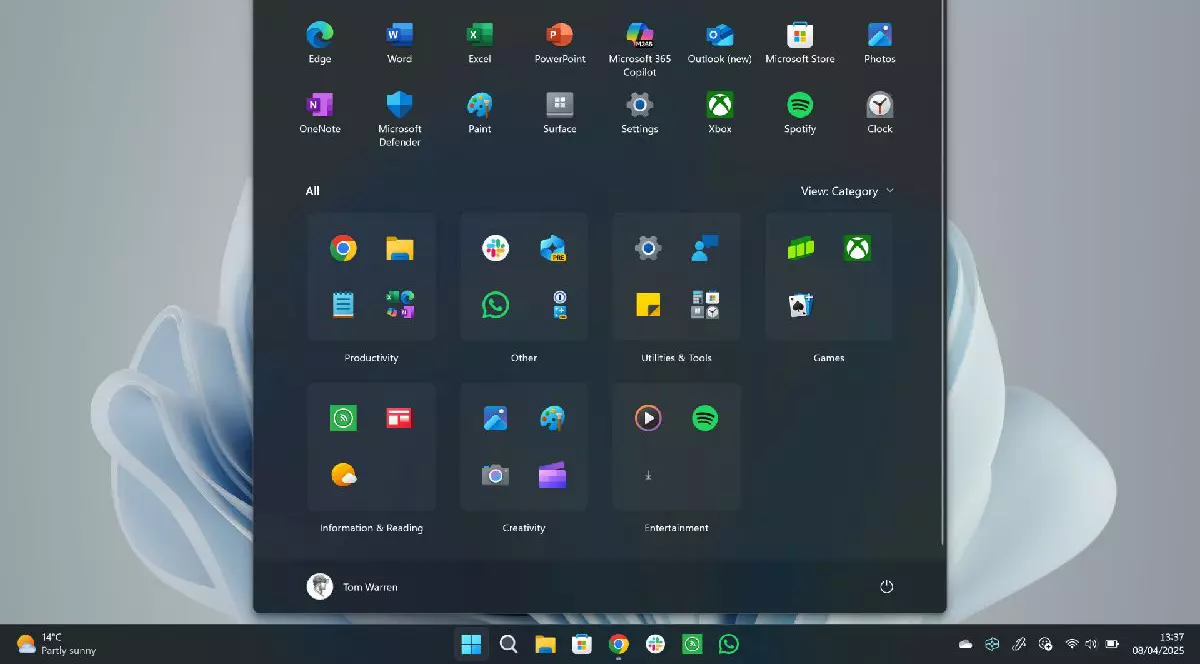Launch Media Player in Entertainment group
The image size is (1200, 664).
[648, 418]
